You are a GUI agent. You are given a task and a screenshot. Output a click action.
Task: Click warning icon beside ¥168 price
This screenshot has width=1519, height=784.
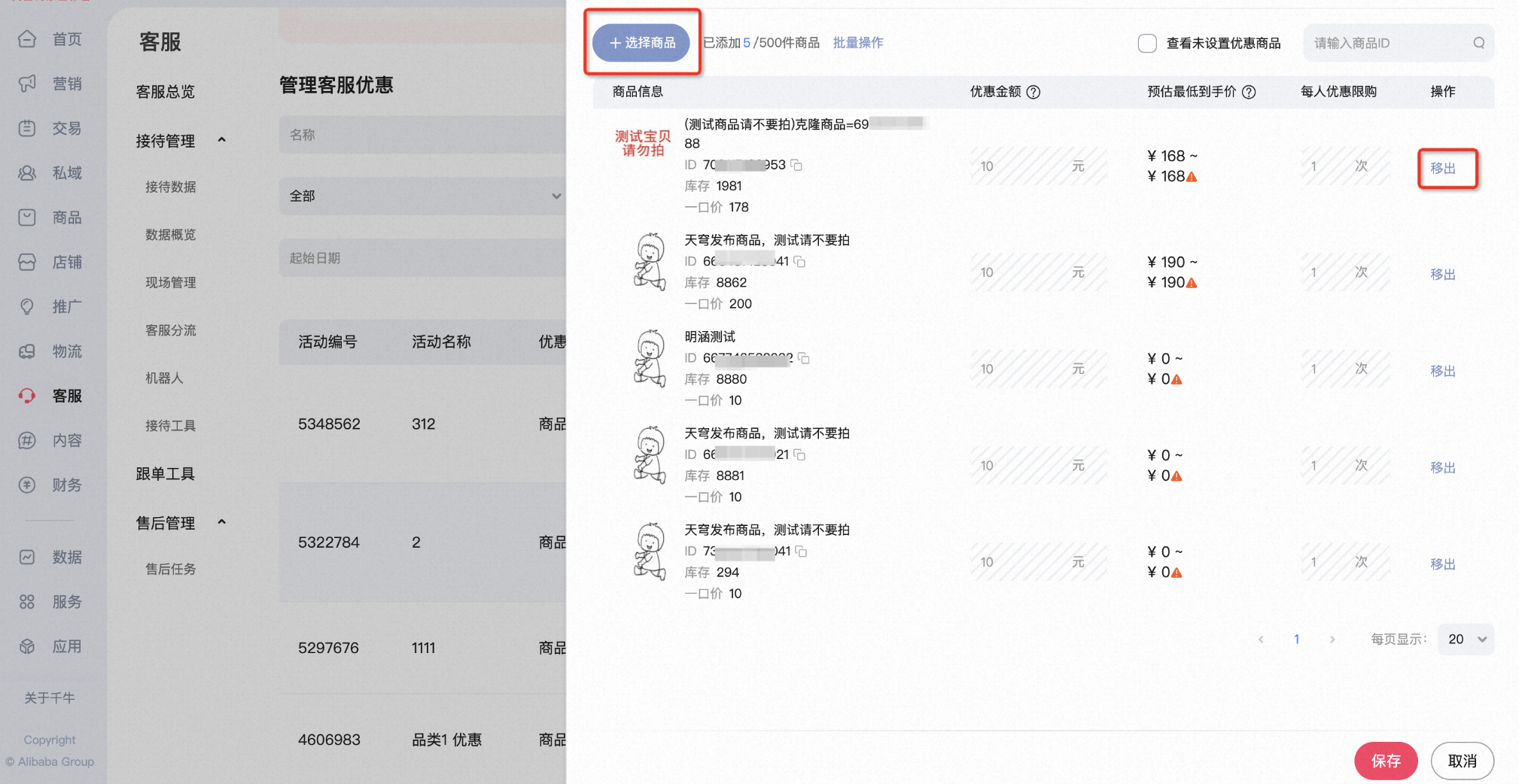1192,177
